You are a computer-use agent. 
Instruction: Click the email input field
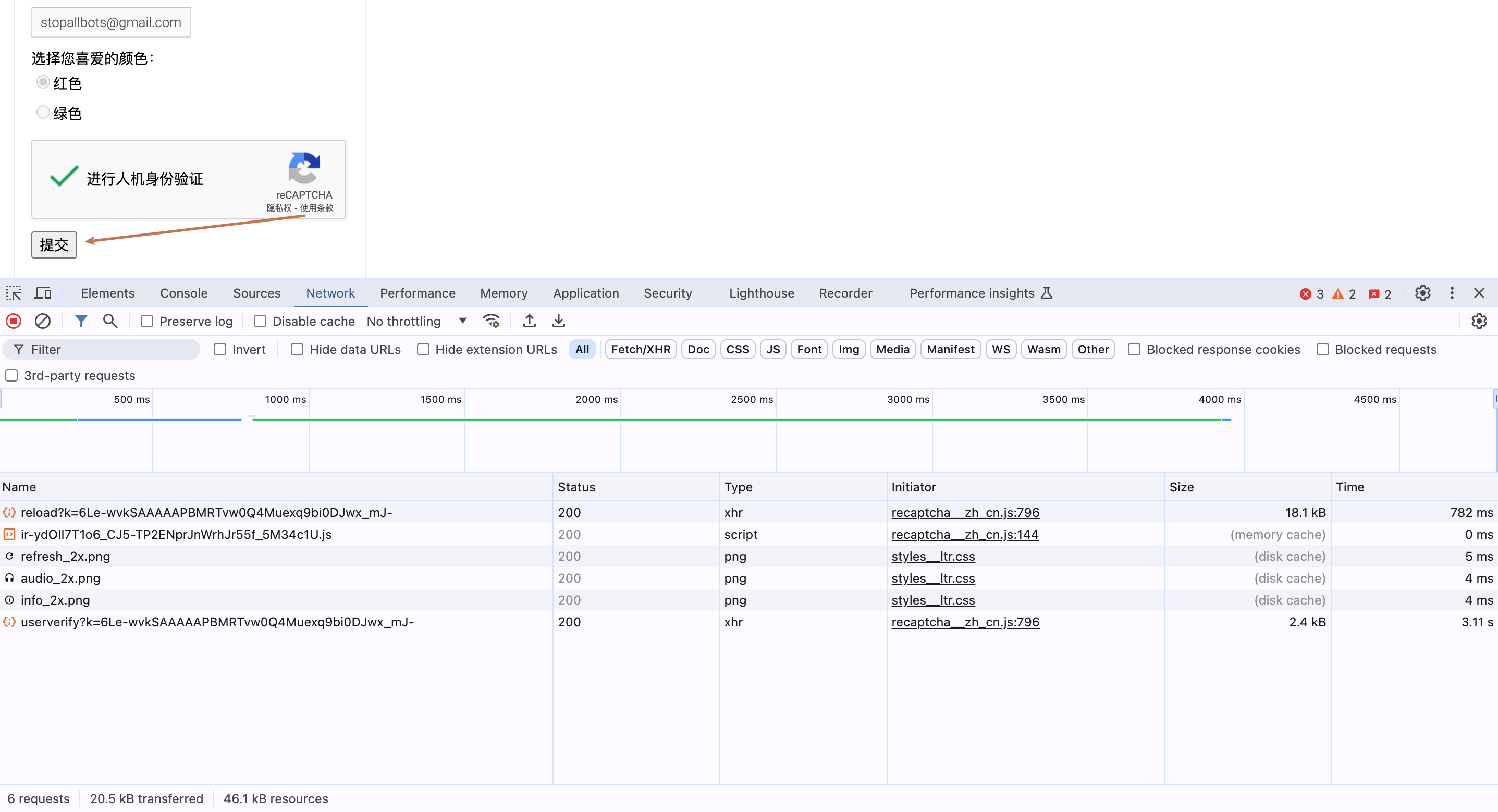111,23
